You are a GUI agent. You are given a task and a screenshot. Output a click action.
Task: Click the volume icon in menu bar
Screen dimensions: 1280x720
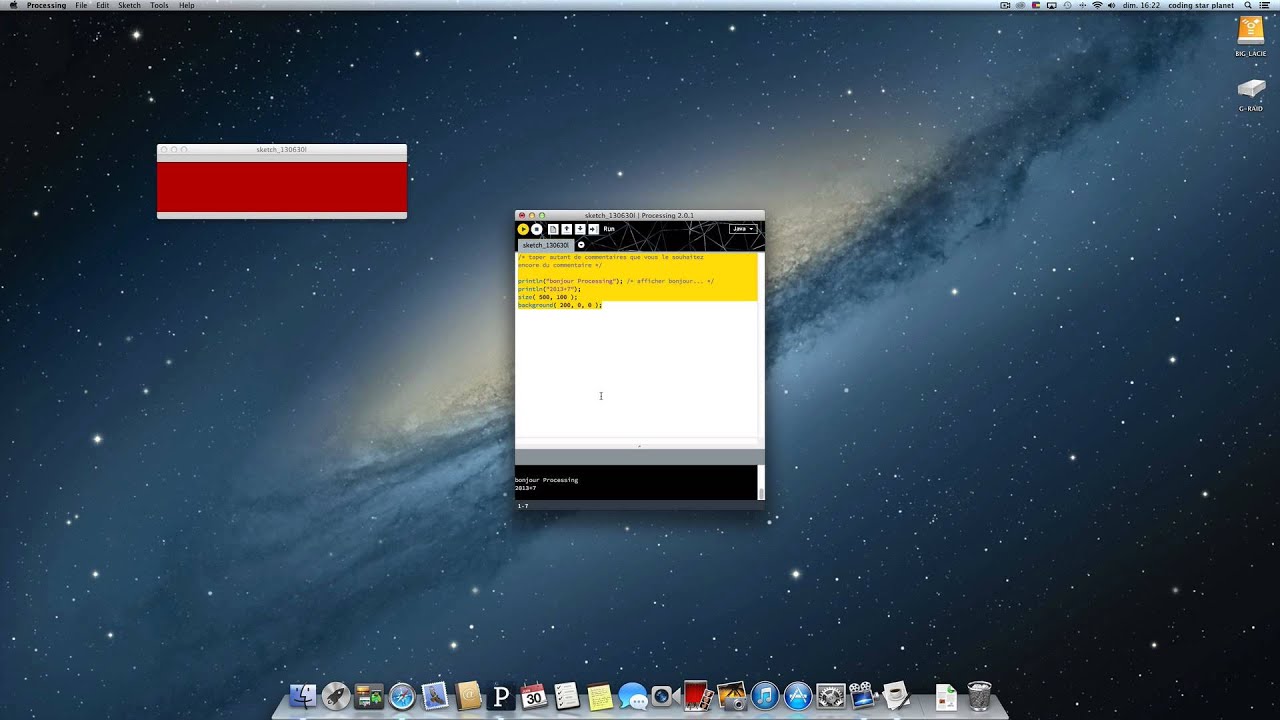[x=1113, y=5]
